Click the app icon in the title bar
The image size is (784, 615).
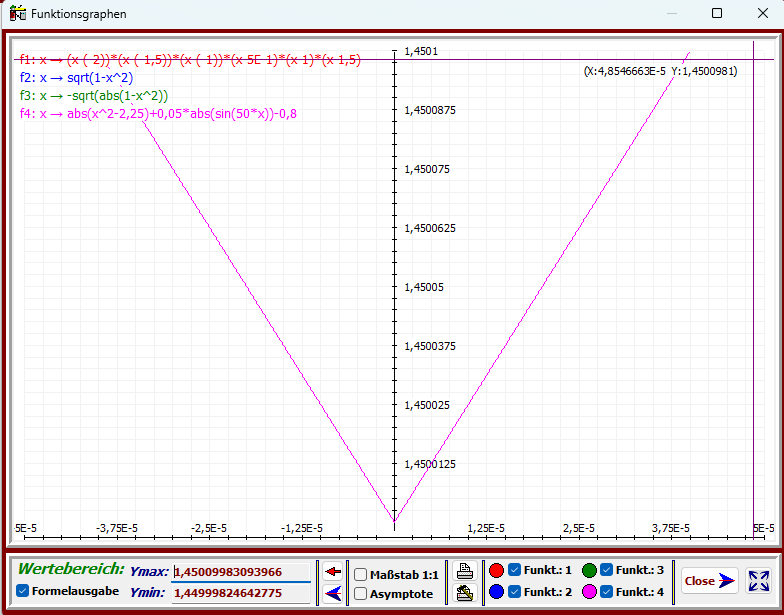click(x=17, y=14)
